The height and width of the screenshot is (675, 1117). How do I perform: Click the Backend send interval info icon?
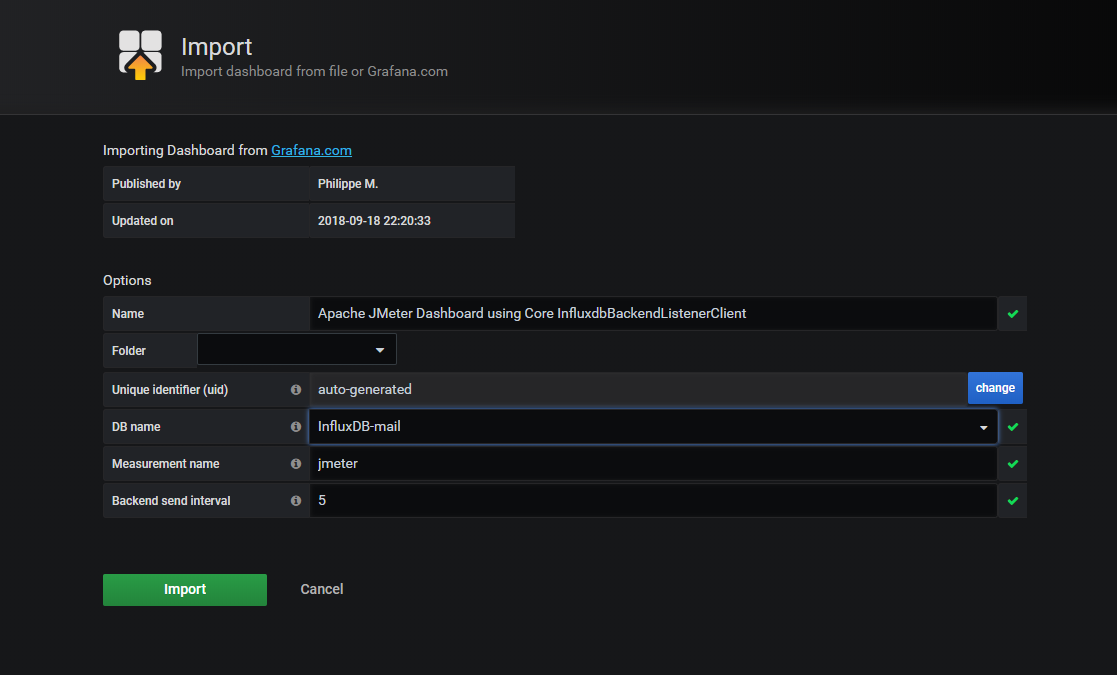coord(296,501)
